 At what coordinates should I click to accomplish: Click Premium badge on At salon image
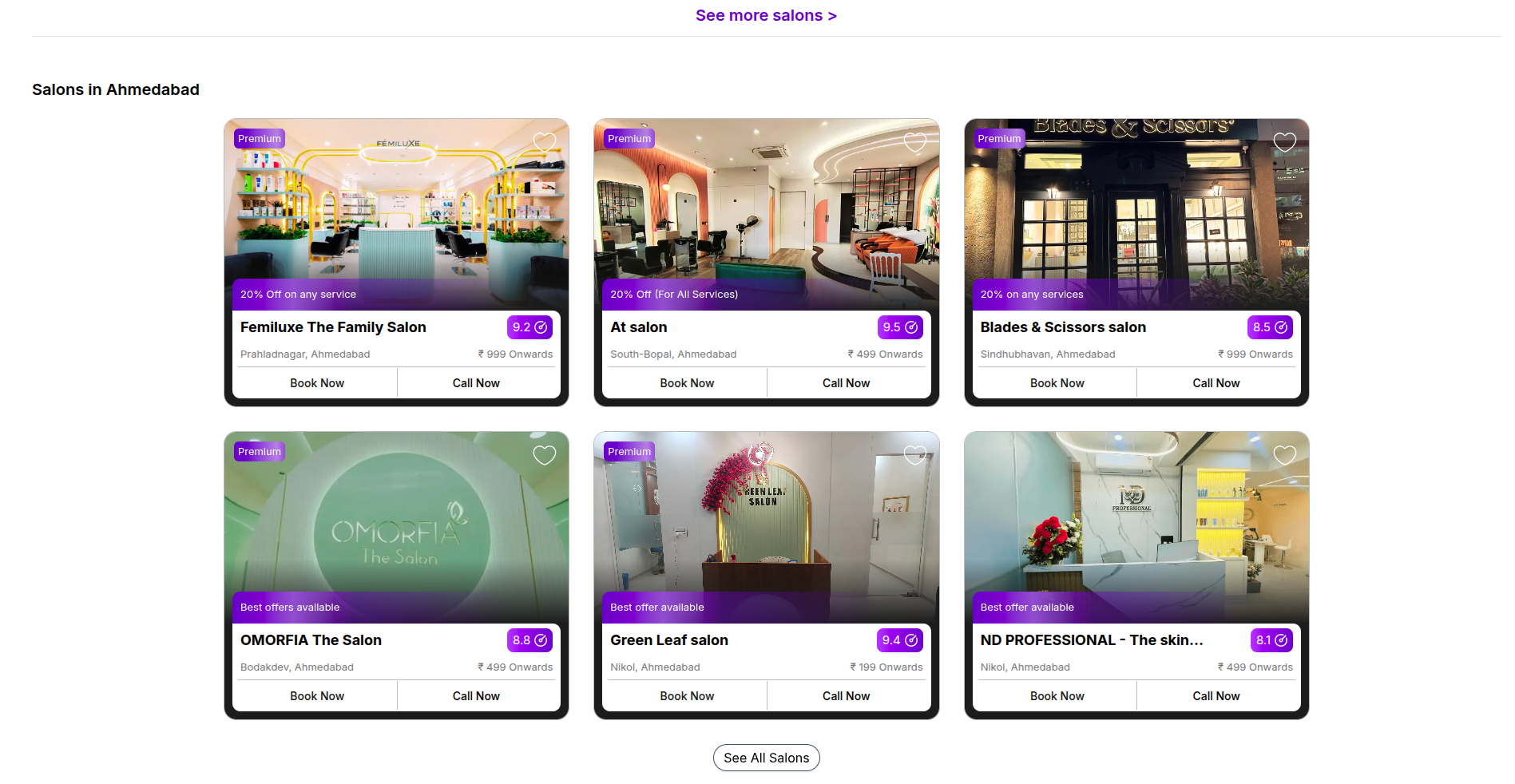click(629, 139)
